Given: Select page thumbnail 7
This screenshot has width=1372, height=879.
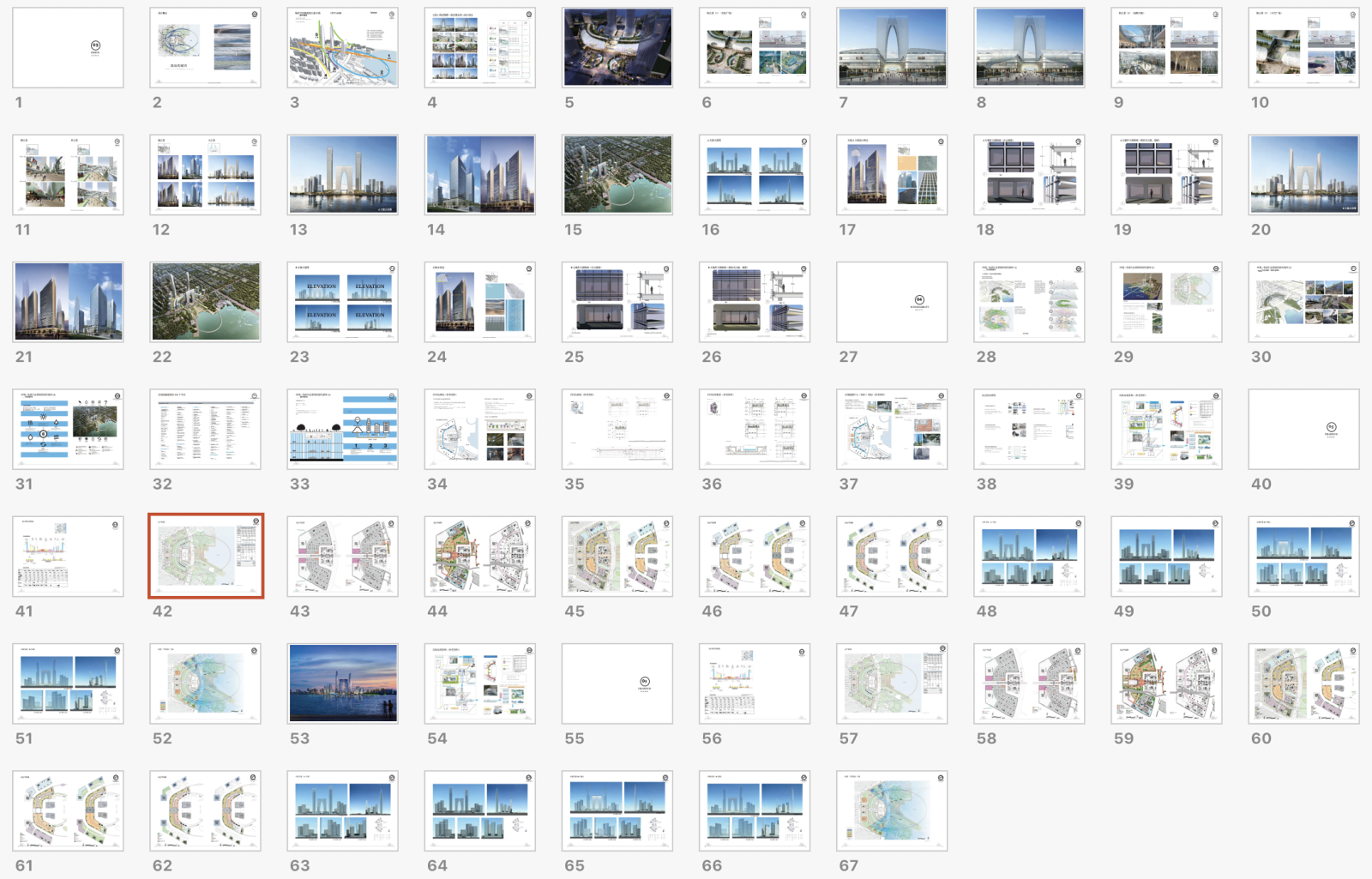Looking at the screenshot, I should click(x=892, y=47).
